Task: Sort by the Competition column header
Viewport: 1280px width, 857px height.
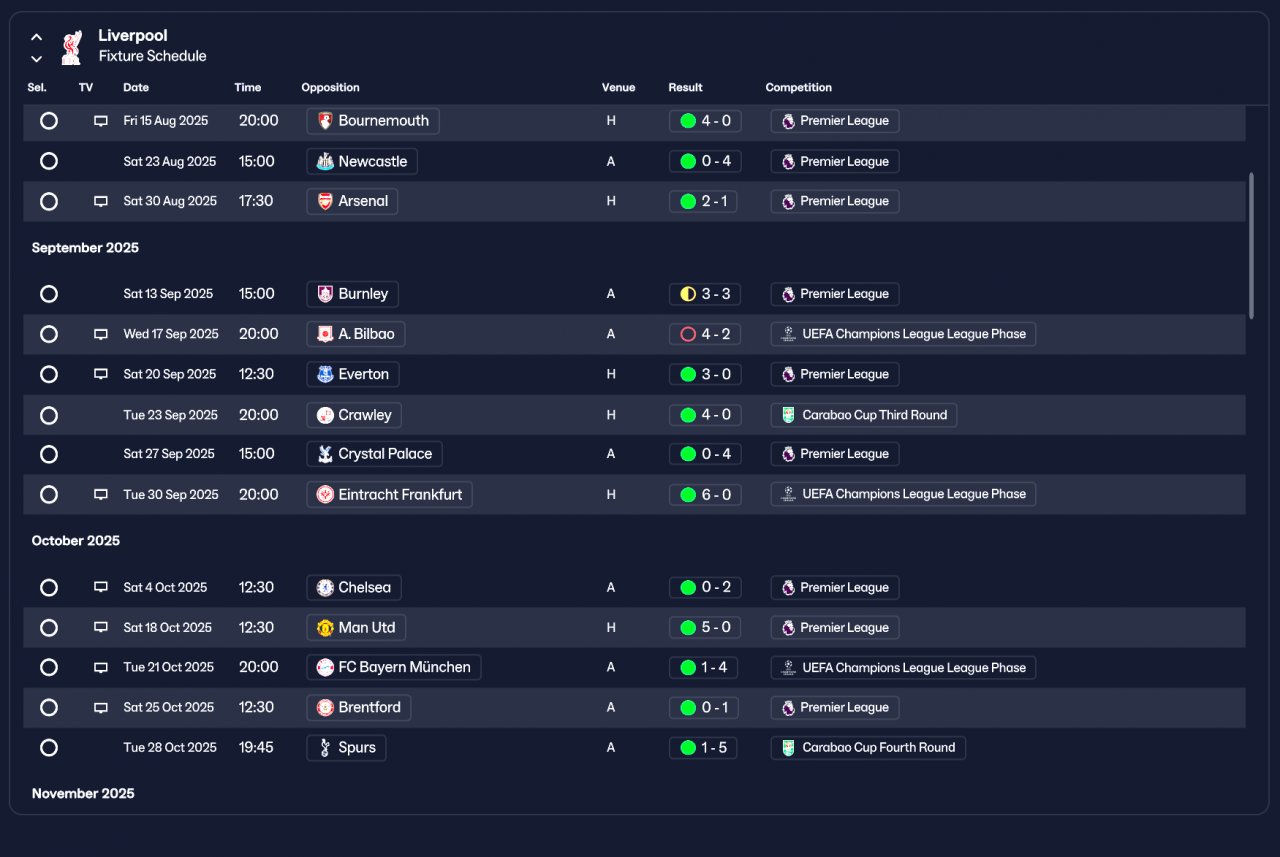Action: tap(799, 87)
